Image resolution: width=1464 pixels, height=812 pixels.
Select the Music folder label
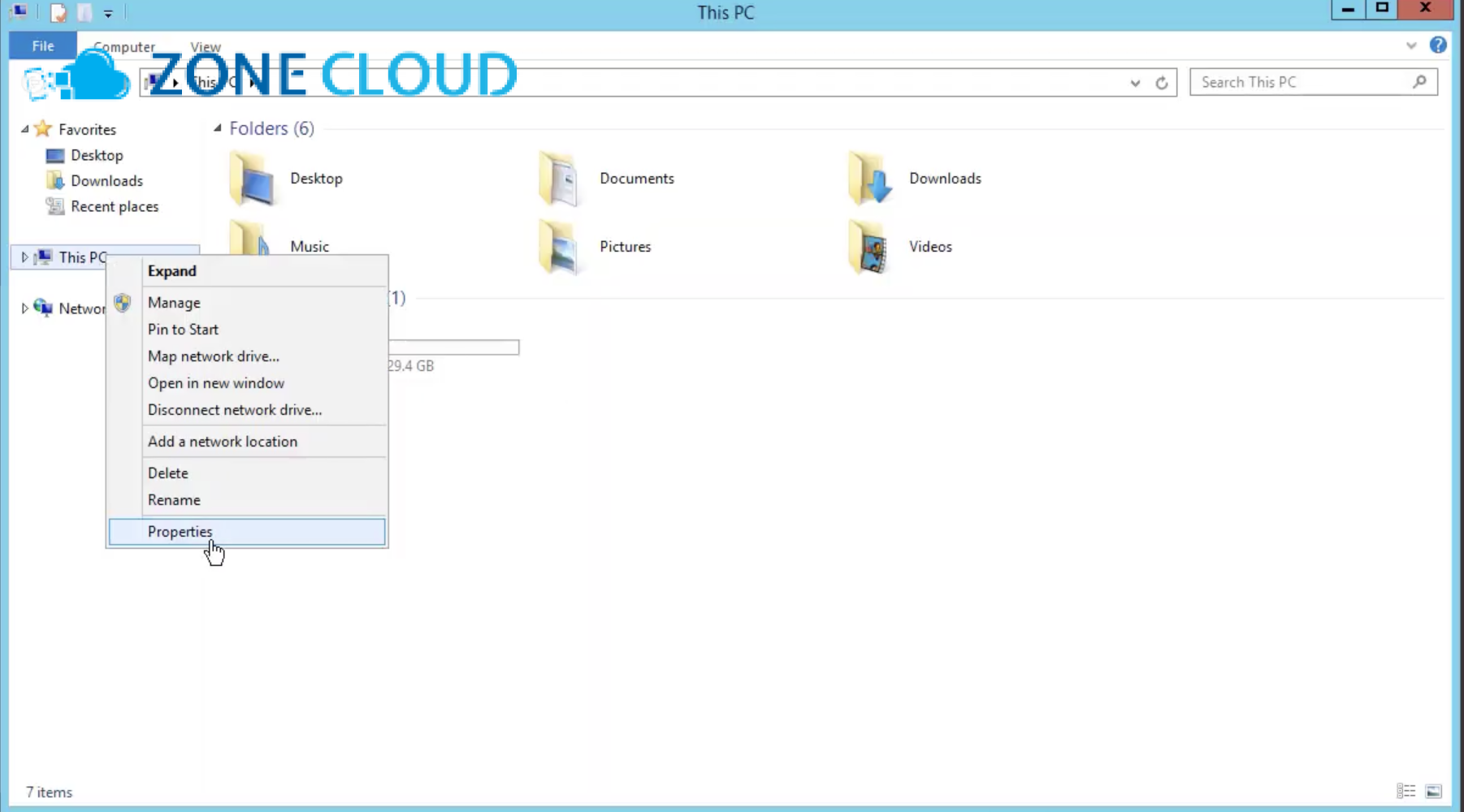[310, 247]
